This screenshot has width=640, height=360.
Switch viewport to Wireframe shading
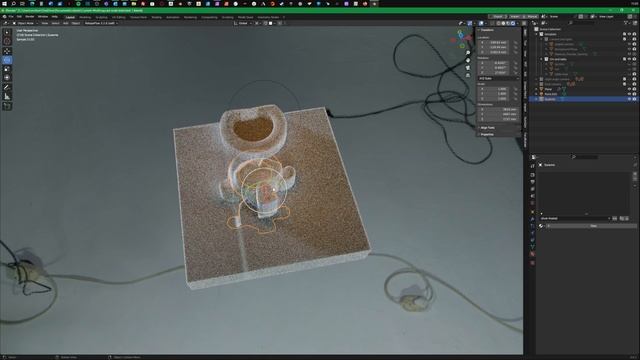(x=499, y=23)
